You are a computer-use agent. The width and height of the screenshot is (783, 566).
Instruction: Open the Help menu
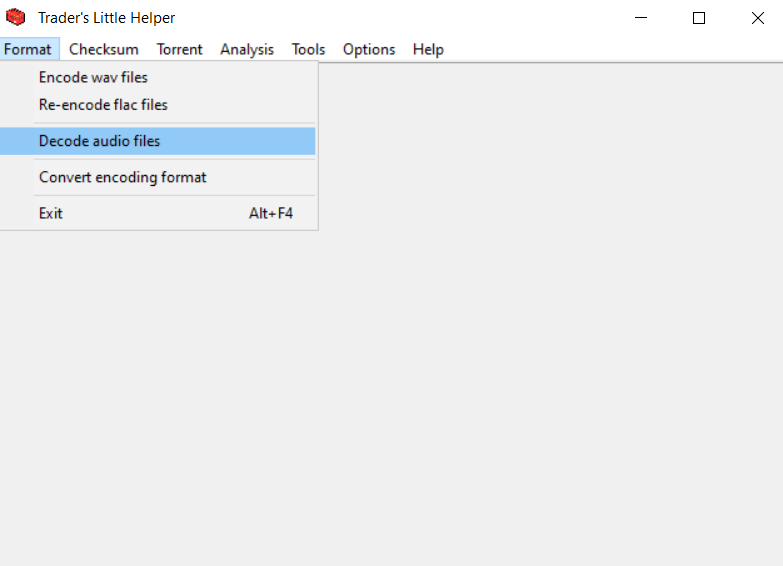click(428, 49)
